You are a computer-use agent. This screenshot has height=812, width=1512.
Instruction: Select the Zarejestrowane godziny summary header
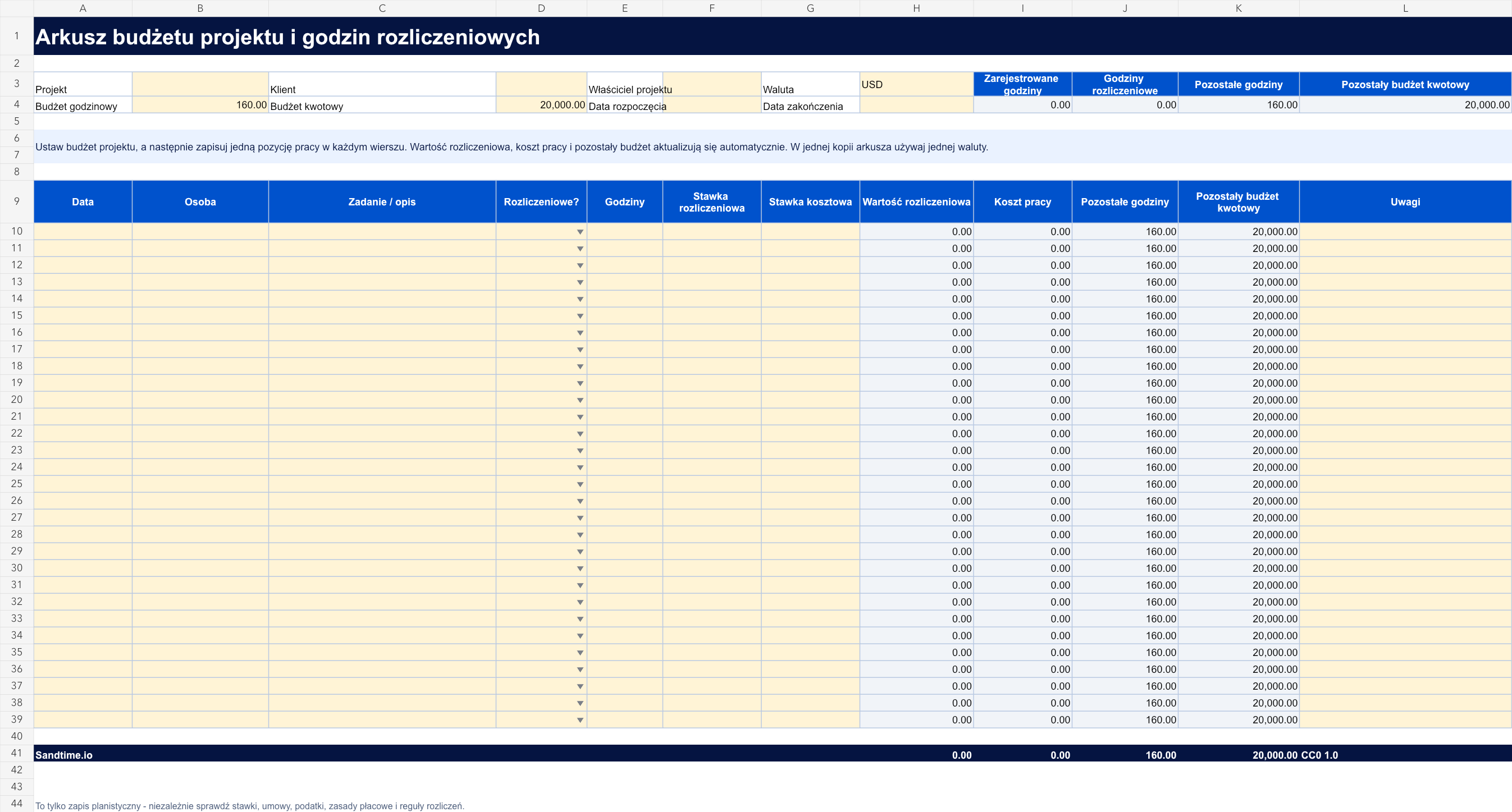(1022, 84)
